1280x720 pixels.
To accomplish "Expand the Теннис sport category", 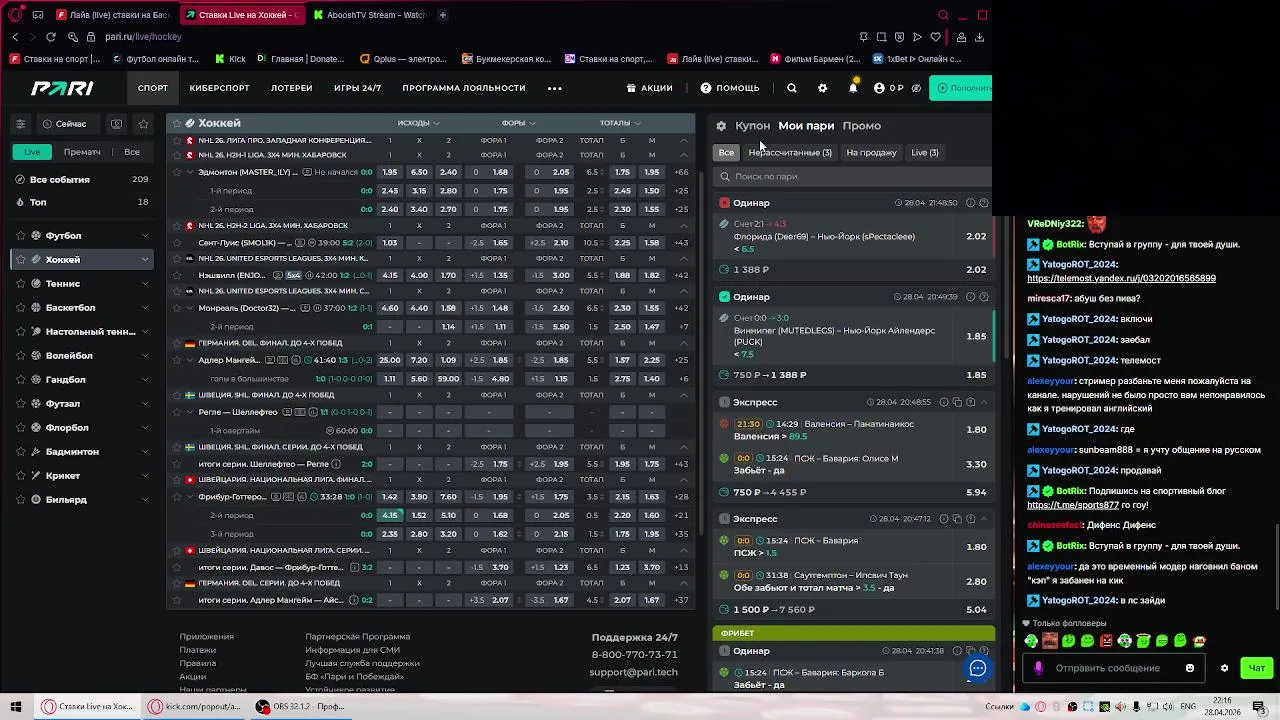I will tap(145, 284).
